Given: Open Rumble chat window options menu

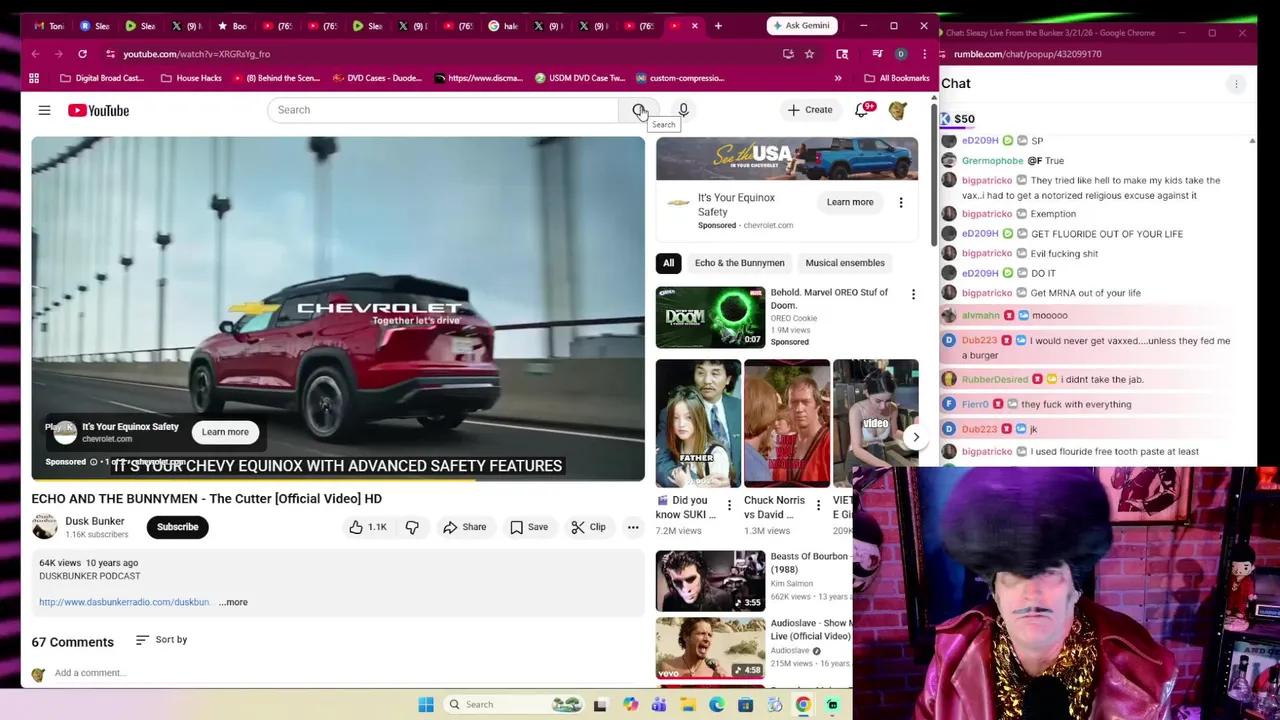Looking at the screenshot, I should pyautogui.click(x=1236, y=84).
